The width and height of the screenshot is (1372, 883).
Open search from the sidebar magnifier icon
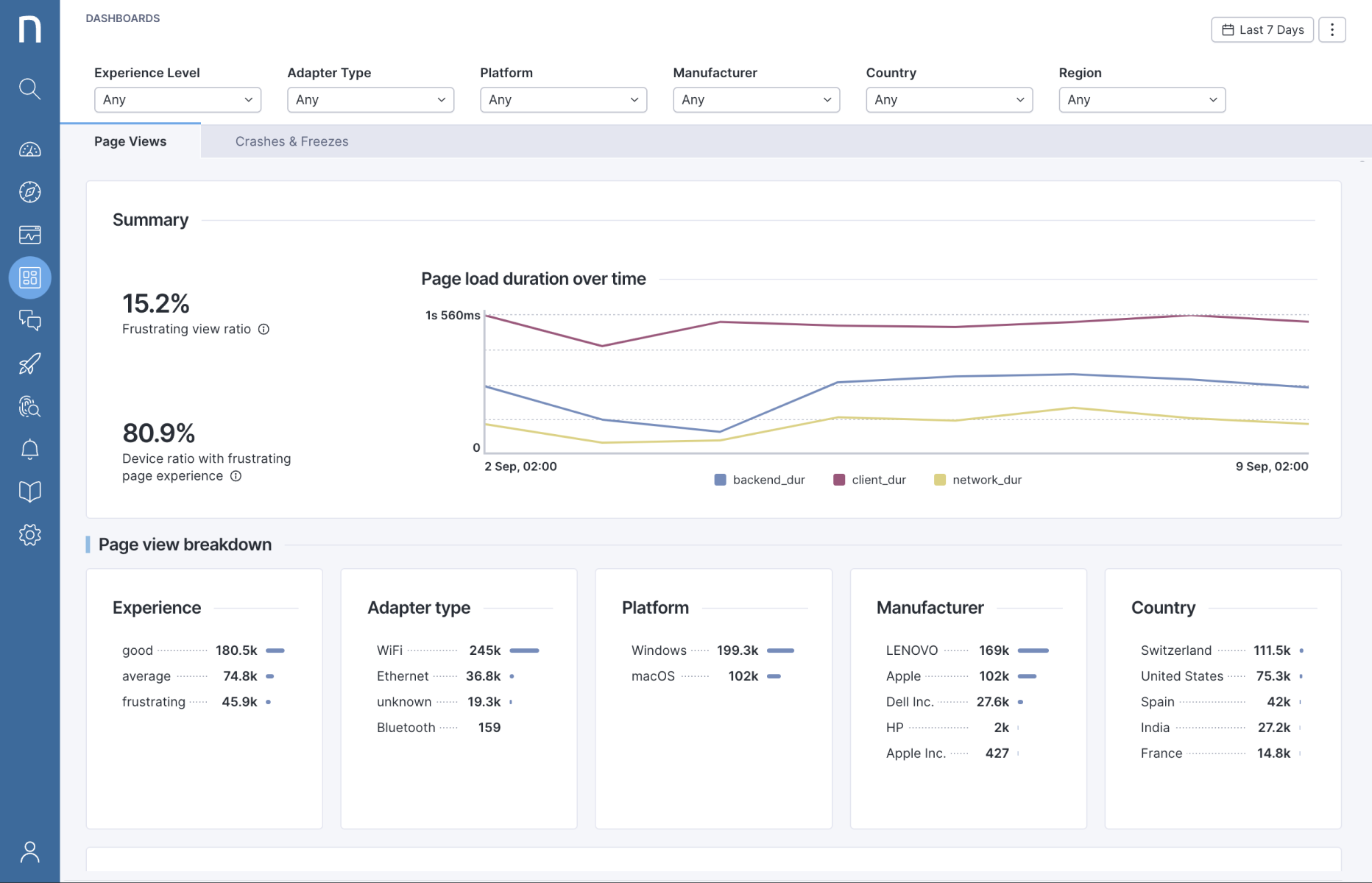(x=29, y=89)
